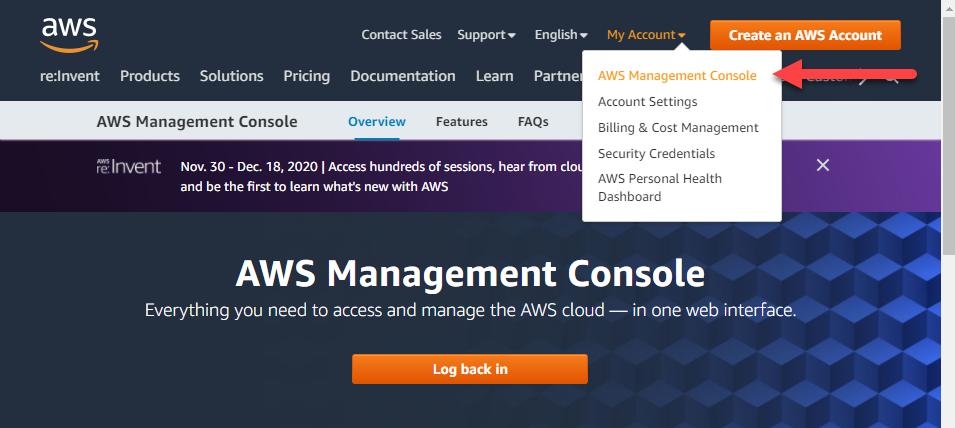Open the English language dropdown
This screenshot has width=955, height=428.
[561, 35]
